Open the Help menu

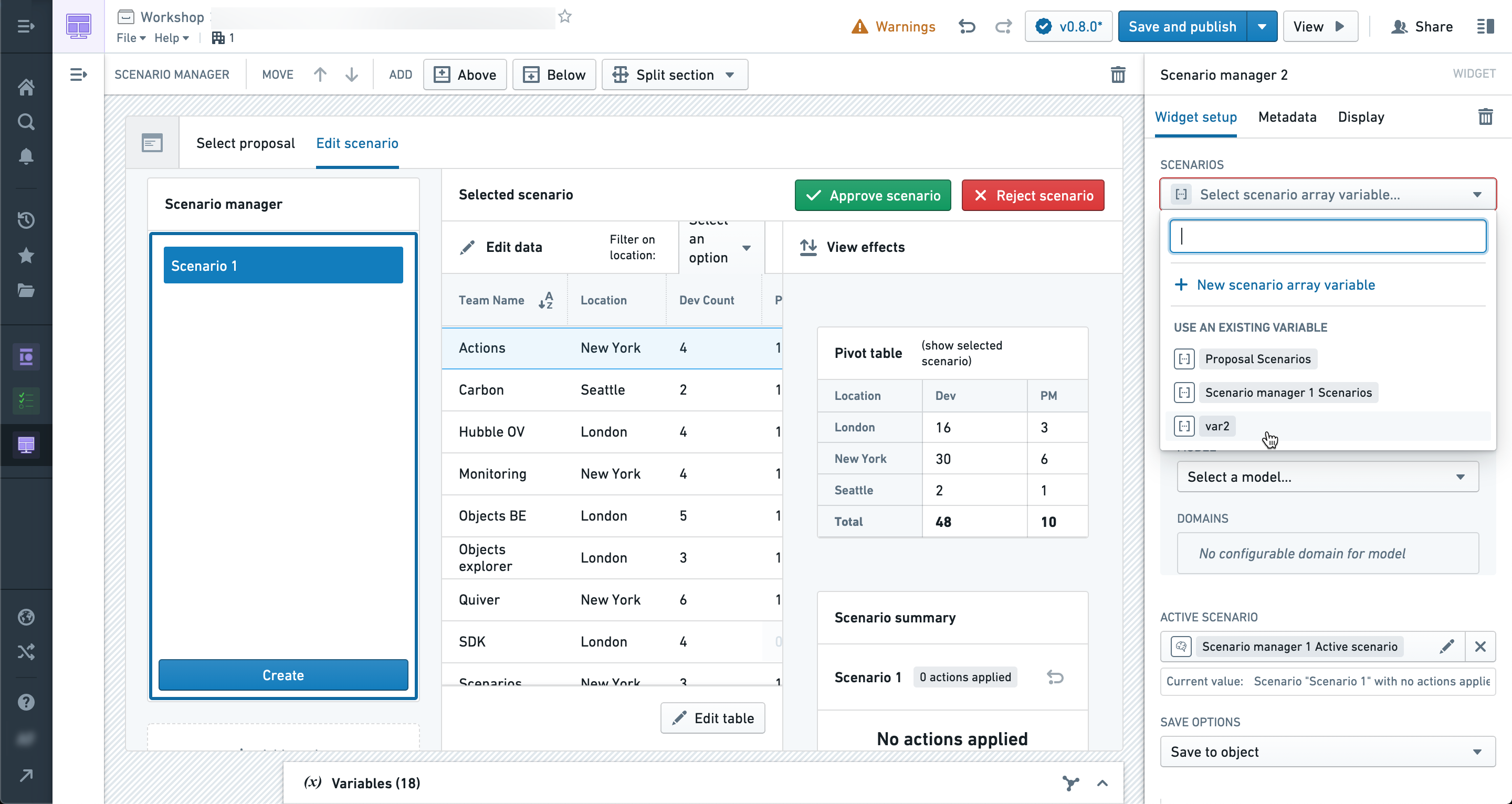171,38
